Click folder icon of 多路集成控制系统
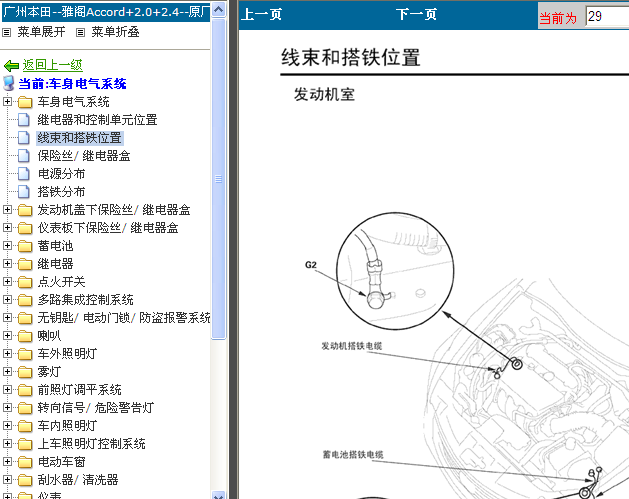629x499 pixels. (x=25, y=300)
